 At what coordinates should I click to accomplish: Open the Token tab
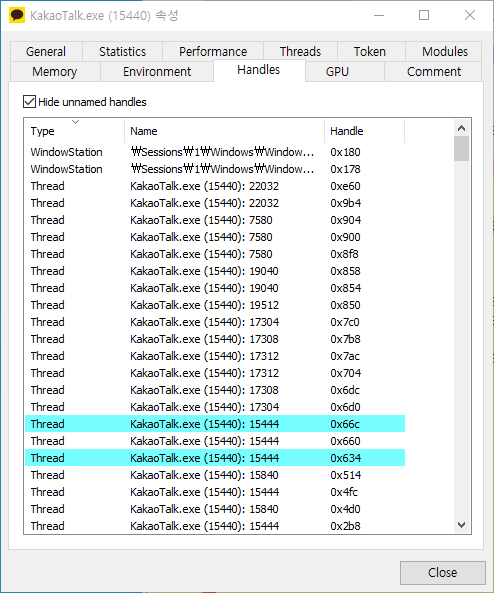coord(370,51)
